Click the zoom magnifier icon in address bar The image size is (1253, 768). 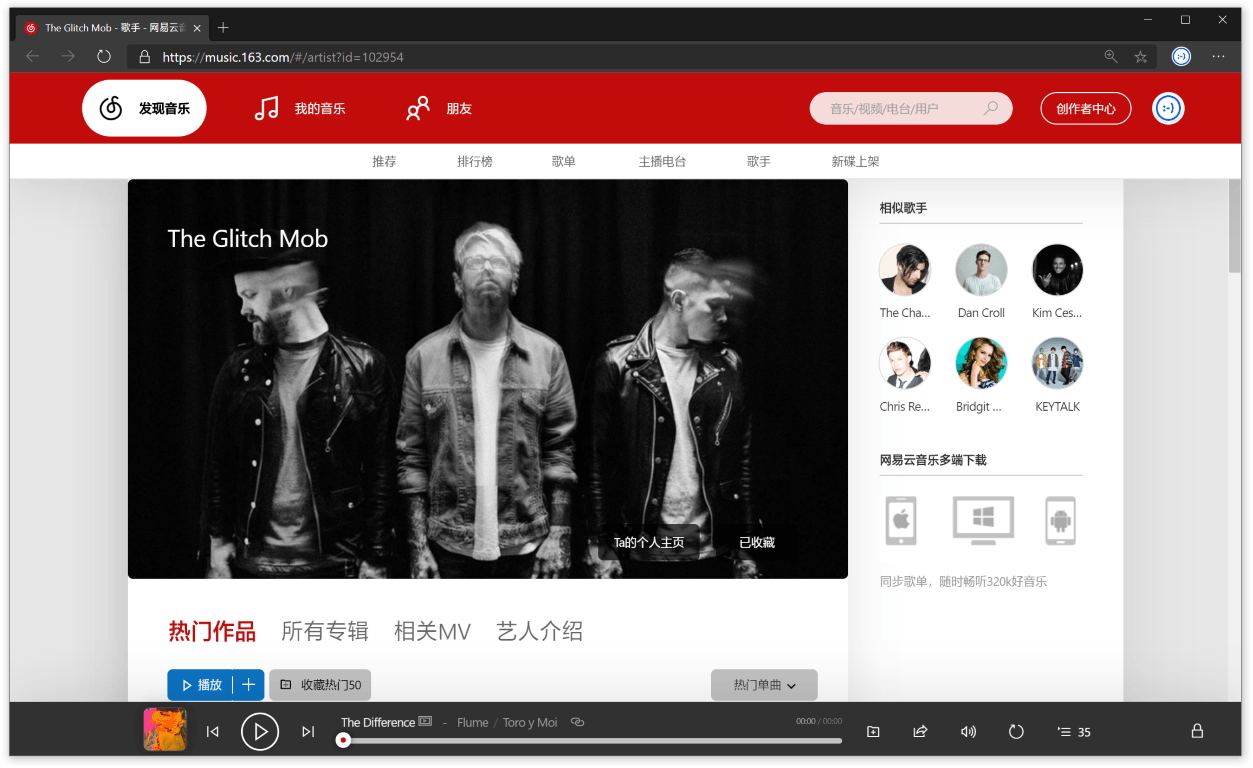(x=1111, y=57)
